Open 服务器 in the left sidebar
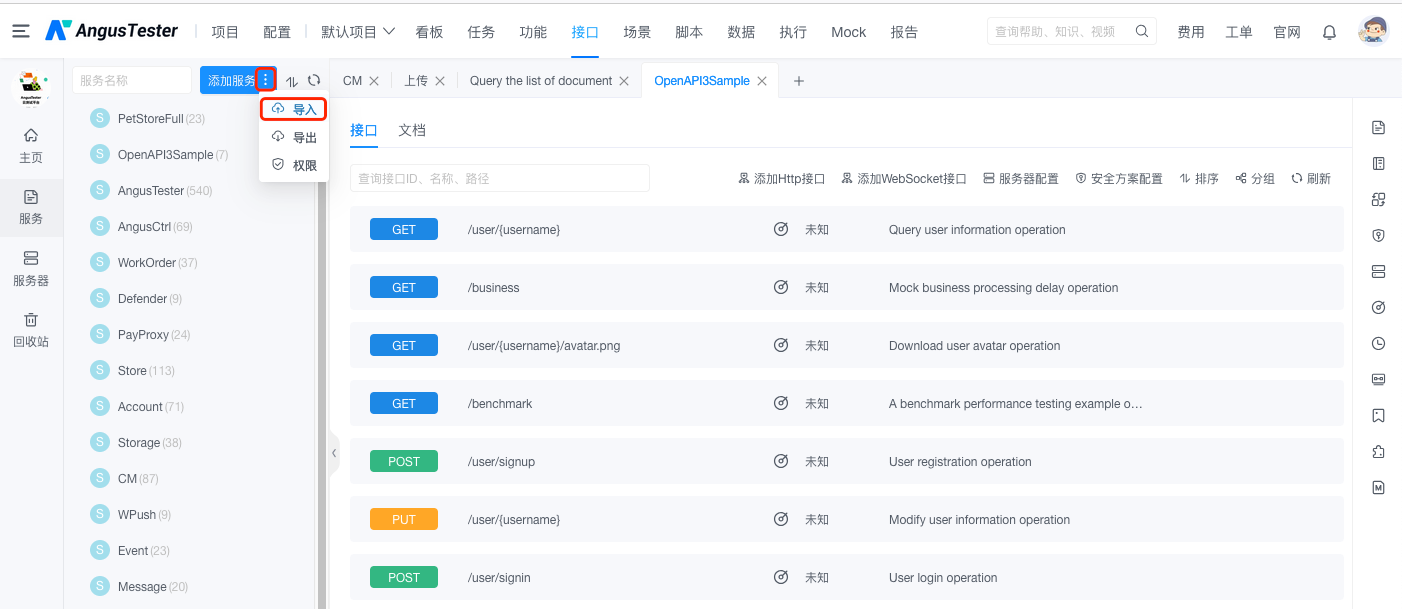Viewport: 1402px width, 609px height. pyautogui.click(x=31, y=269)
